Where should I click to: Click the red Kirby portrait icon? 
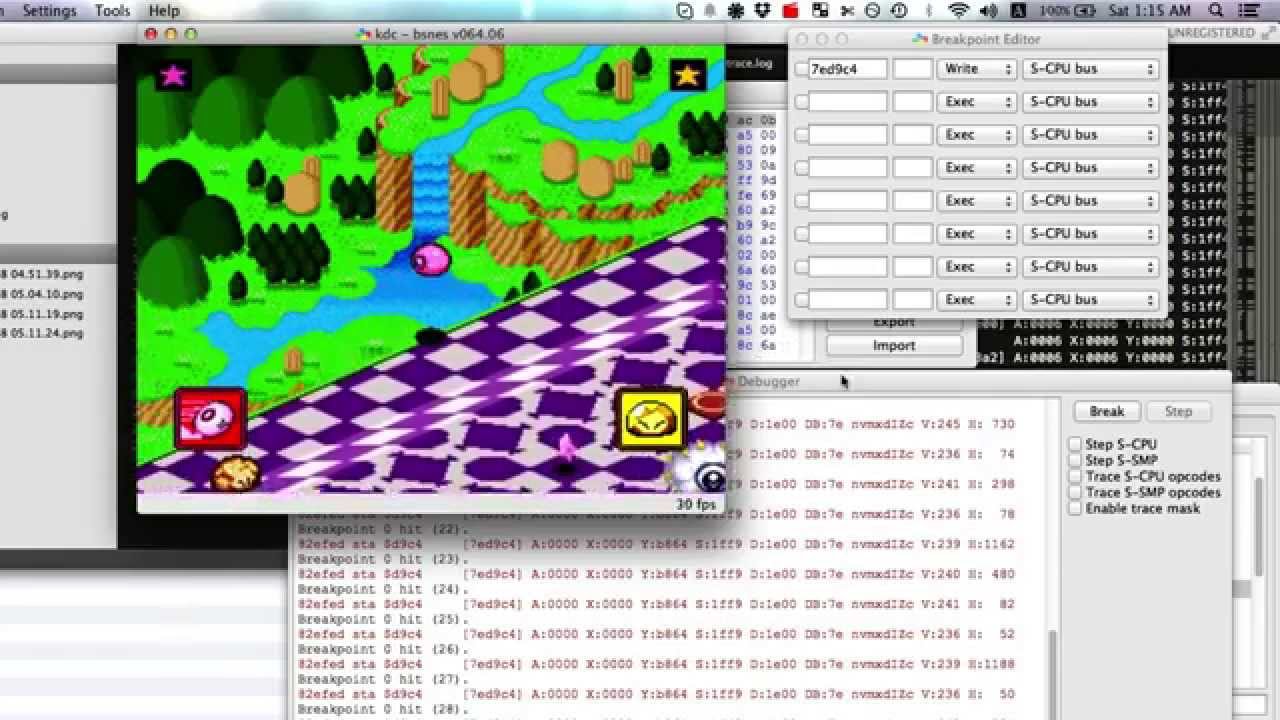coord(211,418)
